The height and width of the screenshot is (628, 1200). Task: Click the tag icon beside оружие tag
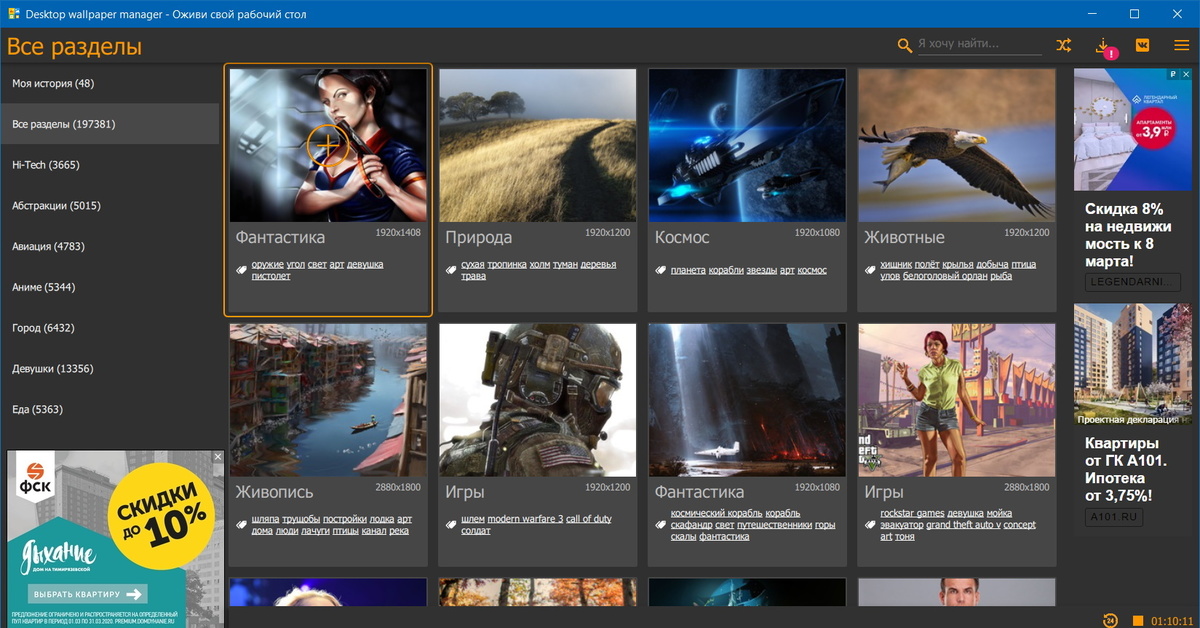pos(241,270)
